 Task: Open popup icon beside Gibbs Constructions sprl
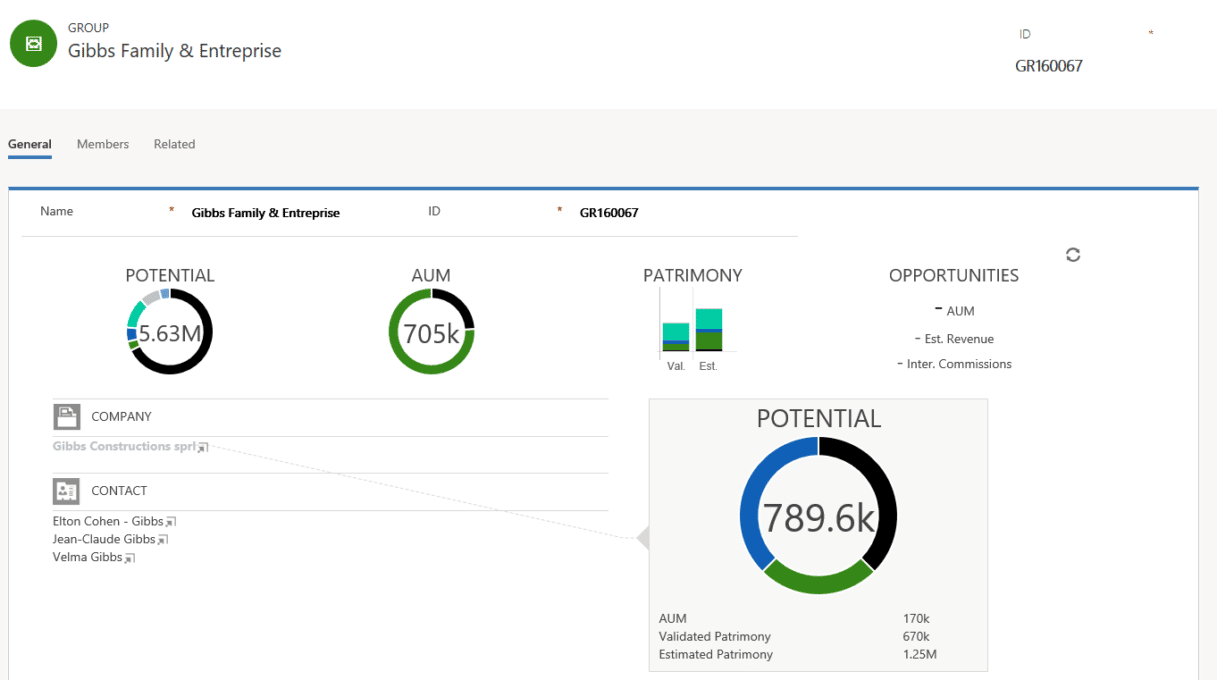tap(202, 448)
